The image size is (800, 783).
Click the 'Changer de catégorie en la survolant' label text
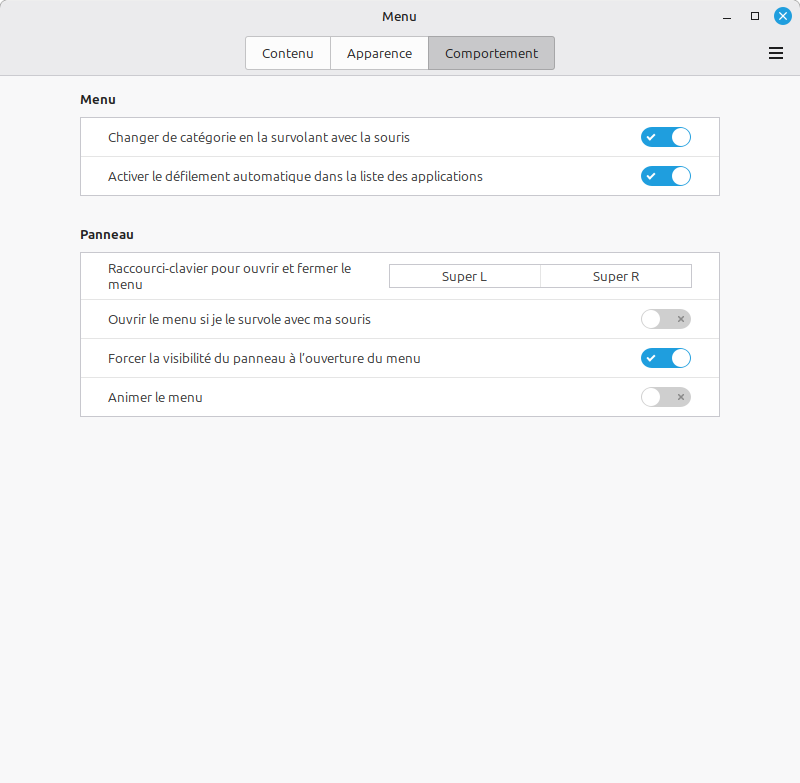pyautogui.click(x=258, y=137)
